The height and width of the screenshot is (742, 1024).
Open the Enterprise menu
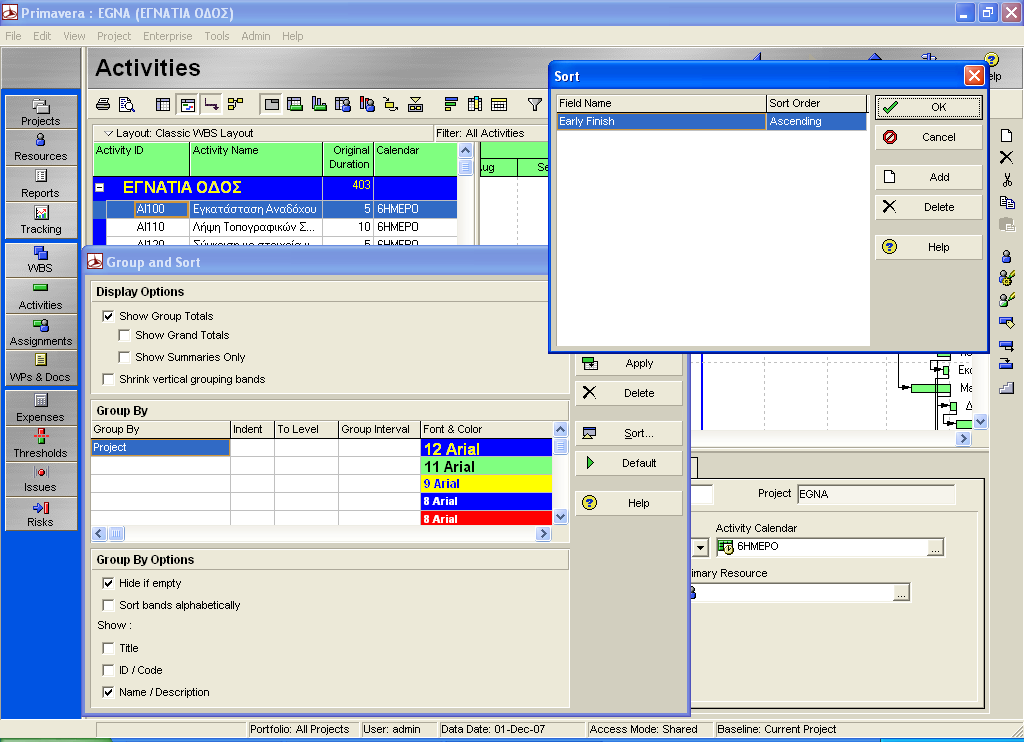(168, 36)
